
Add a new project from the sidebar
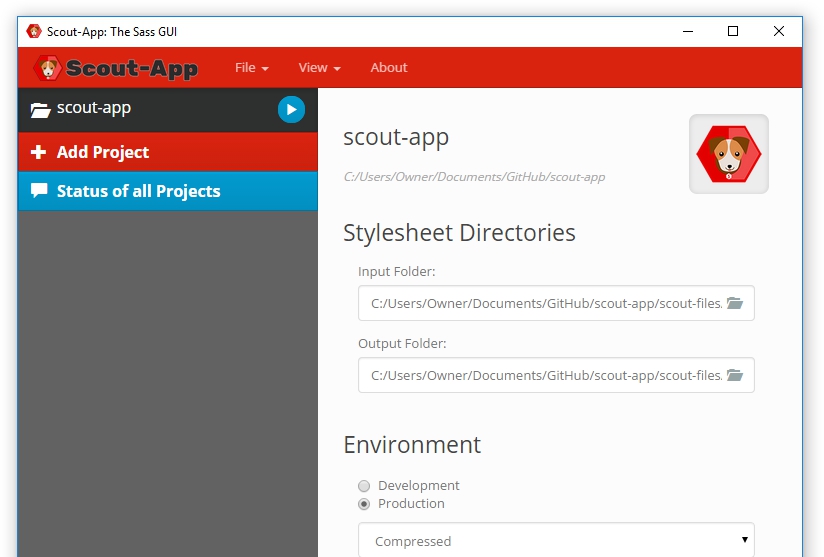tap(168, 152)
